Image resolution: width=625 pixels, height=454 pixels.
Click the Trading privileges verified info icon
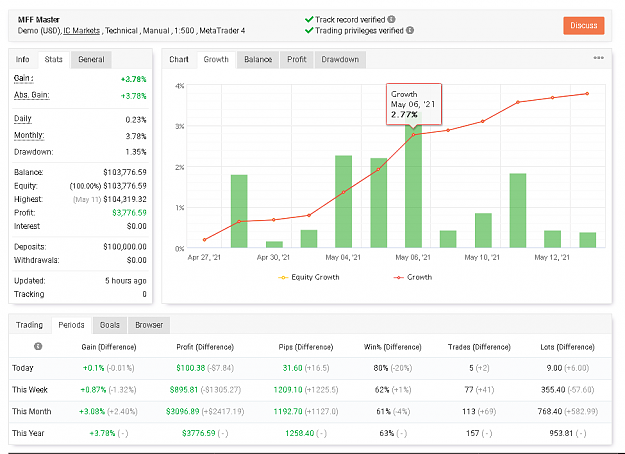point(410,30)
